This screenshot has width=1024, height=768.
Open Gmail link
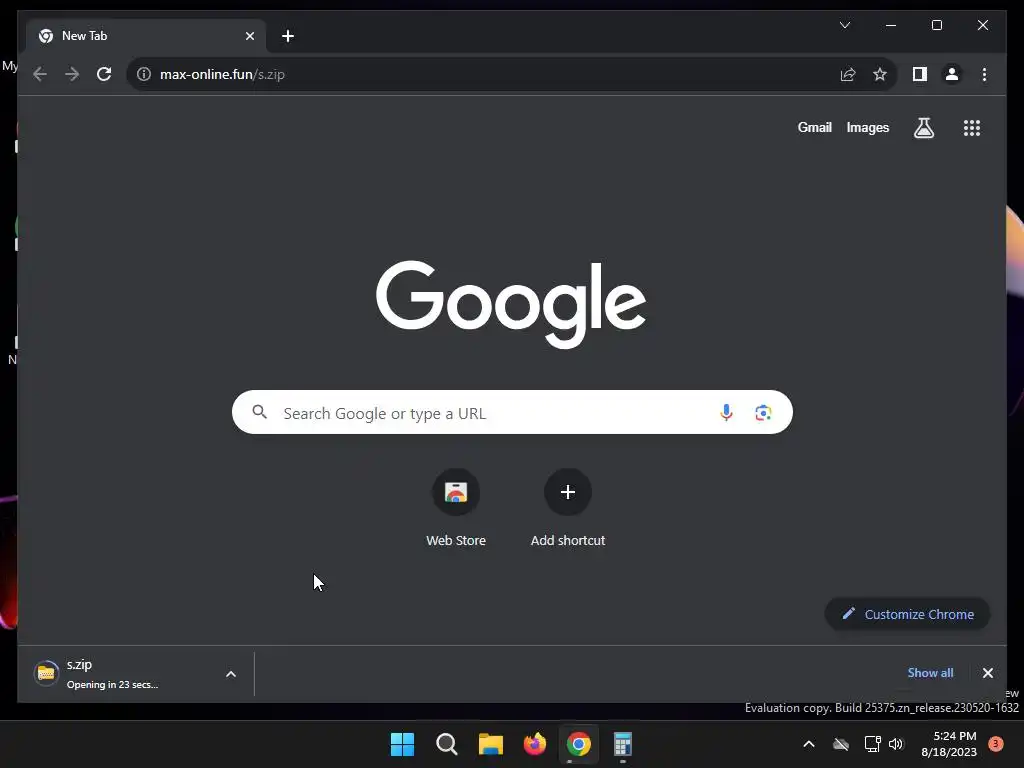(814, 128)
